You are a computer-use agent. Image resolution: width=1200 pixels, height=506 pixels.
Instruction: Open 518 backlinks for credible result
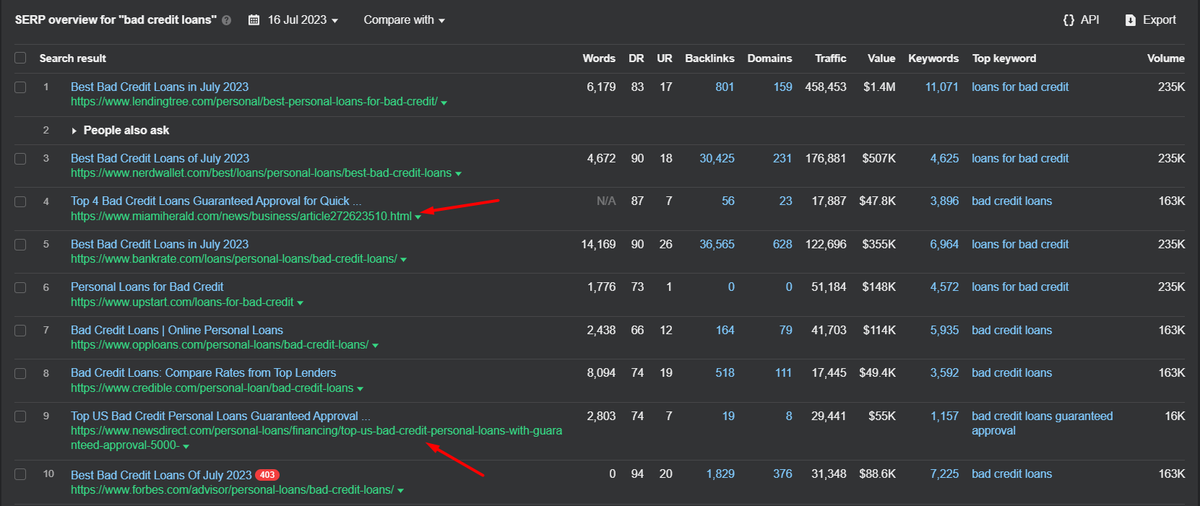coord(724,373)
